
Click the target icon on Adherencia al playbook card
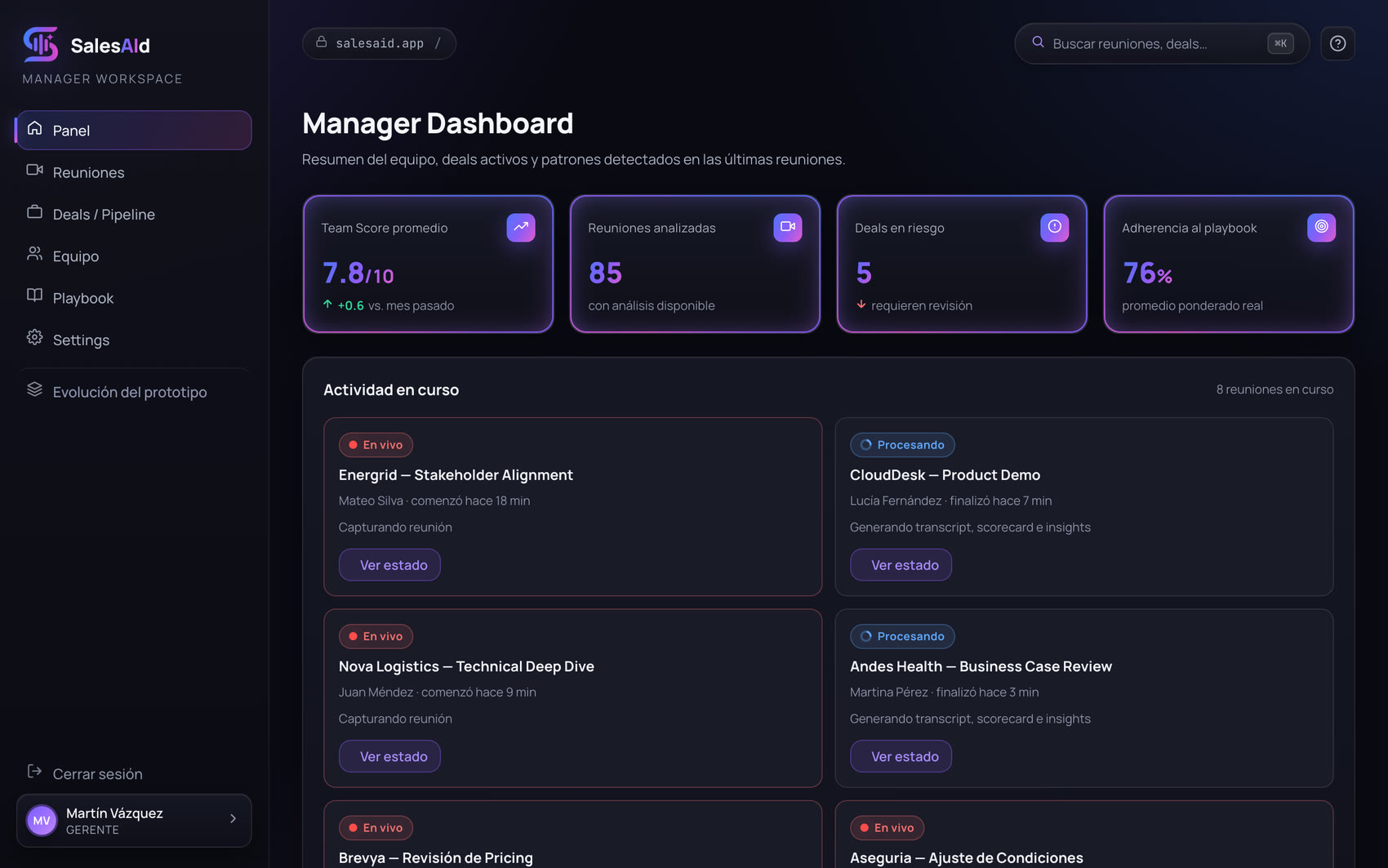pyautogui.click(x=1322, y=227)
